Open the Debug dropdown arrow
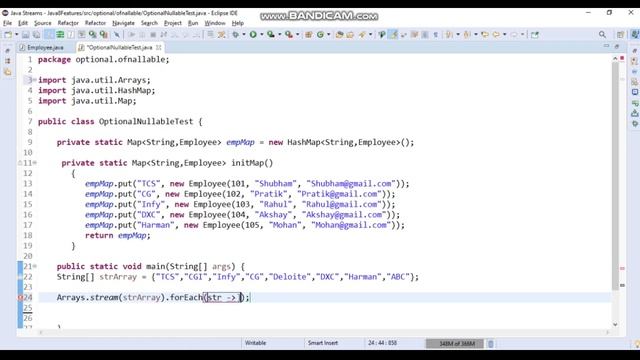Image resolution: width=640 pixels, height=360 pixels. pos(244,35)
